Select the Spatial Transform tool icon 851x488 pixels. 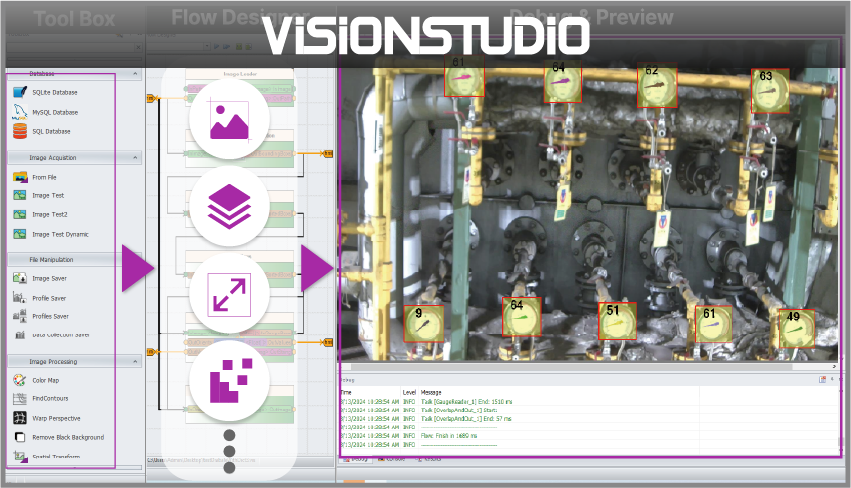pos(20,457)
